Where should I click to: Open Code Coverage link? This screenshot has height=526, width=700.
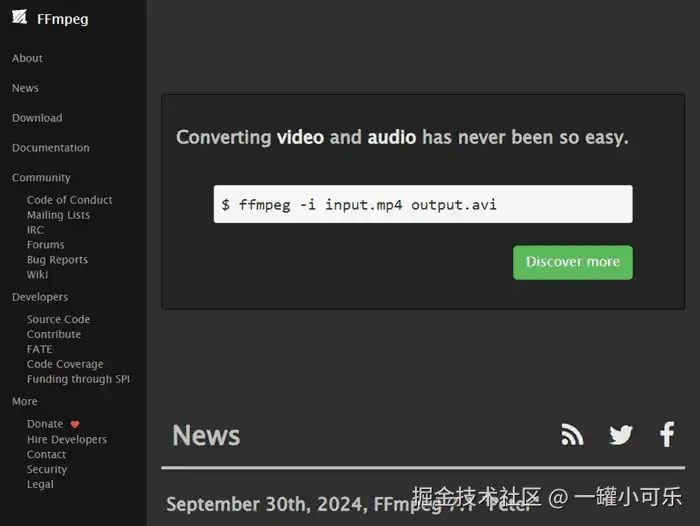[x=65, y=364]
